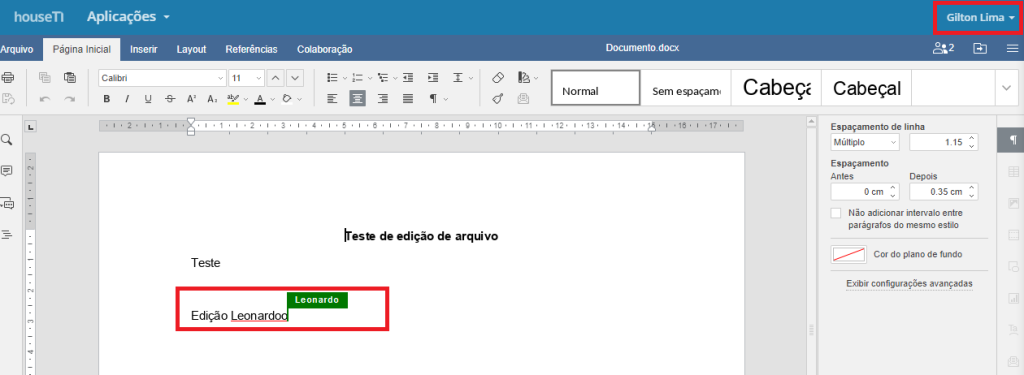Expand the multilevel list dropdown
The width and height of the screenshot is (1024, 375).
coord(395,78)
